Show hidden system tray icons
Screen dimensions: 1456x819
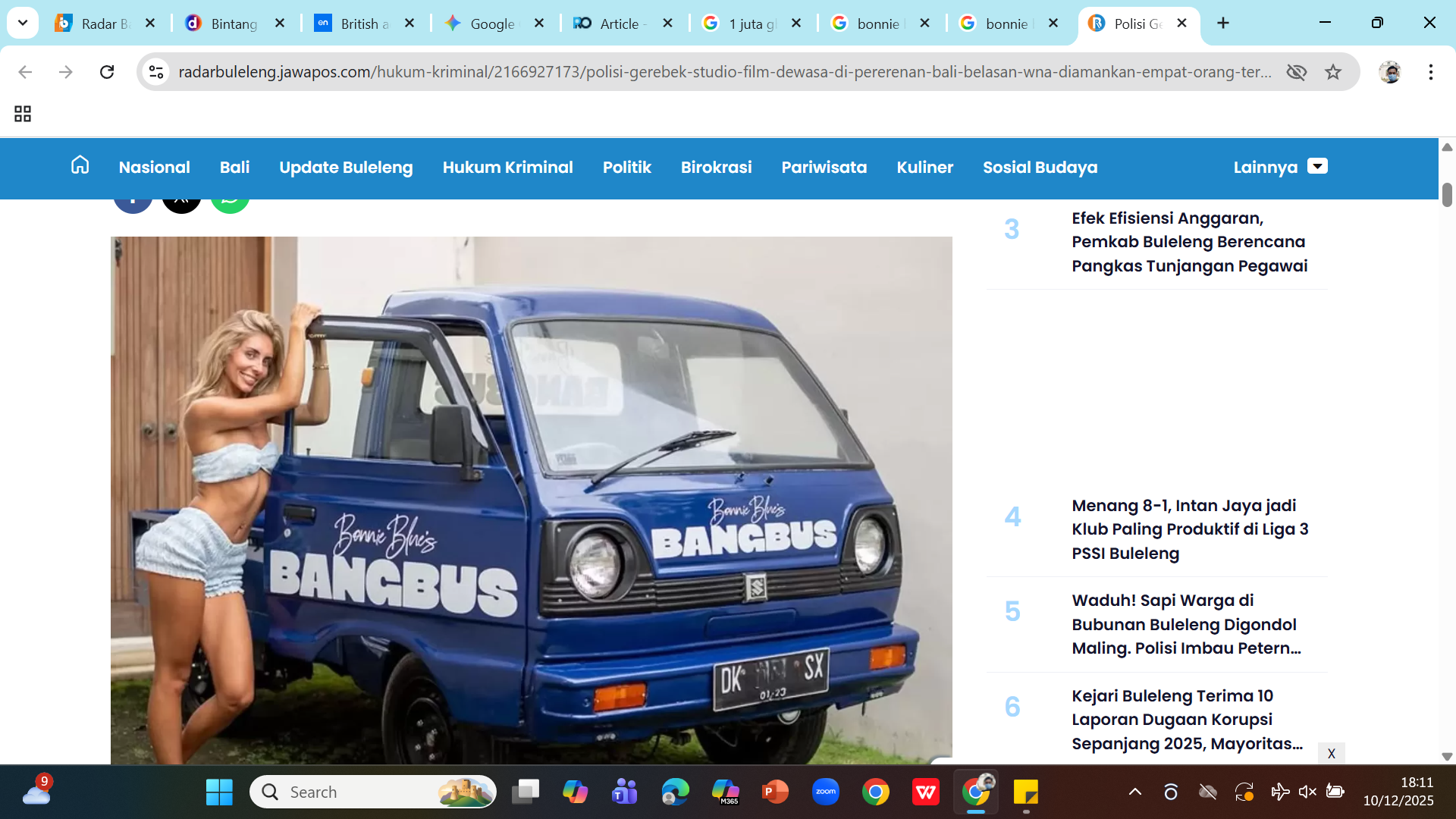1135,792
